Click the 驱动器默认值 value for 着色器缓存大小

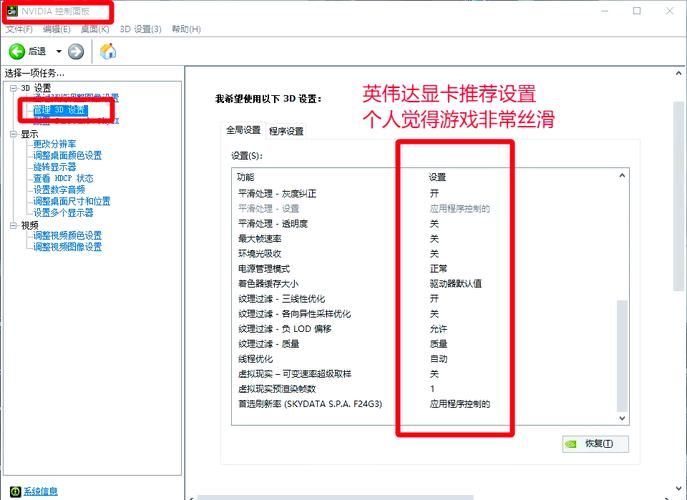tap(456, 284)
